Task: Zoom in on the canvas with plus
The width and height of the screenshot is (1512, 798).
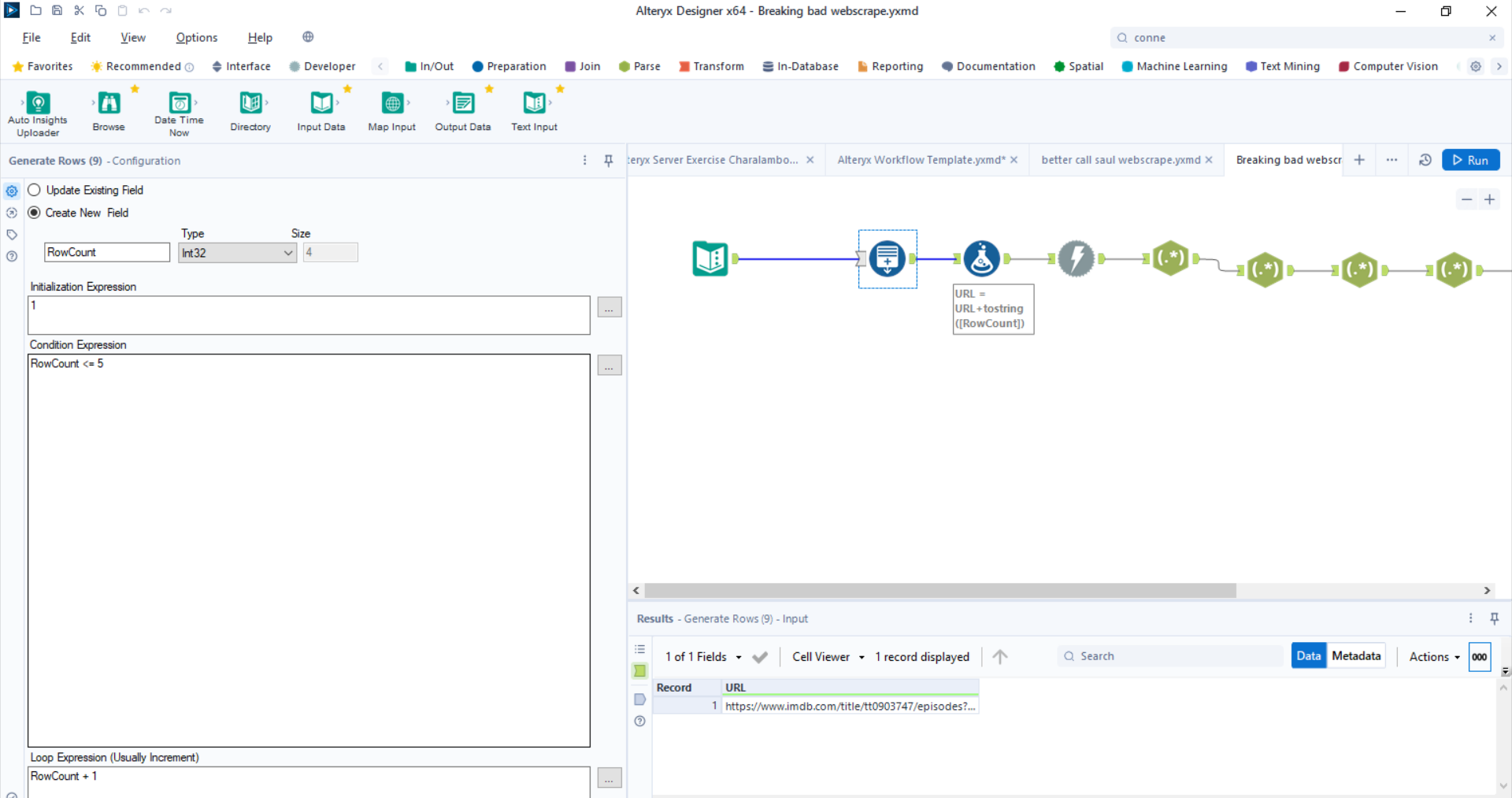Action: (1489, 199)
